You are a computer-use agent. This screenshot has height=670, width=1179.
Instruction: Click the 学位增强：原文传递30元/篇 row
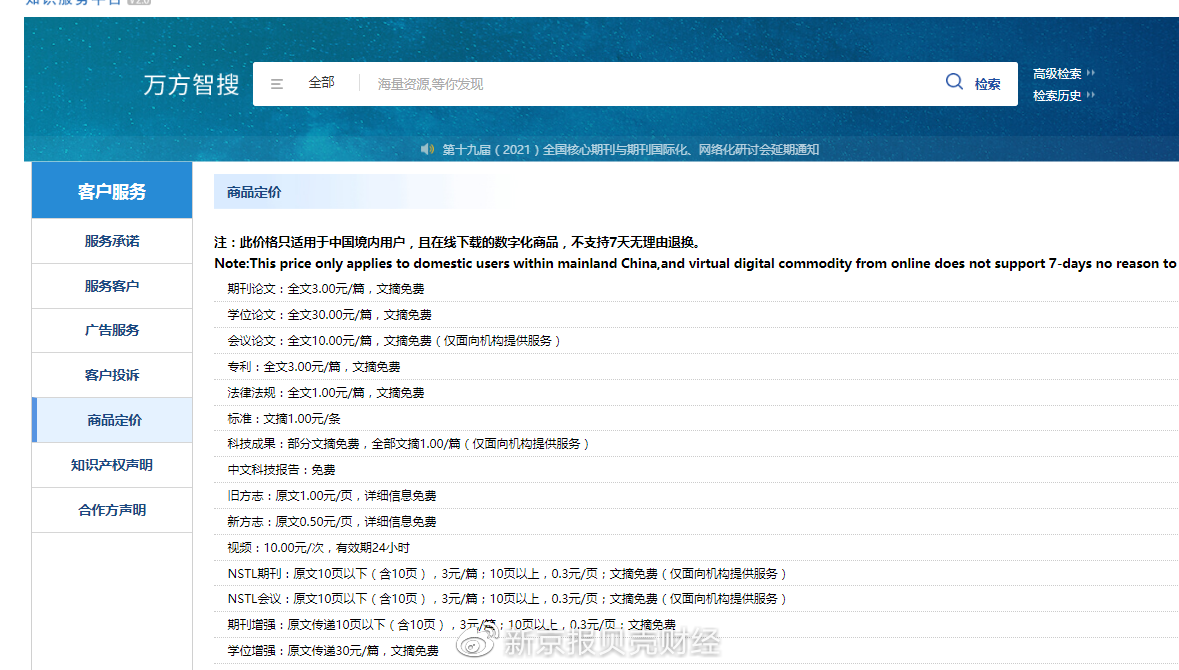pos(696,651)
